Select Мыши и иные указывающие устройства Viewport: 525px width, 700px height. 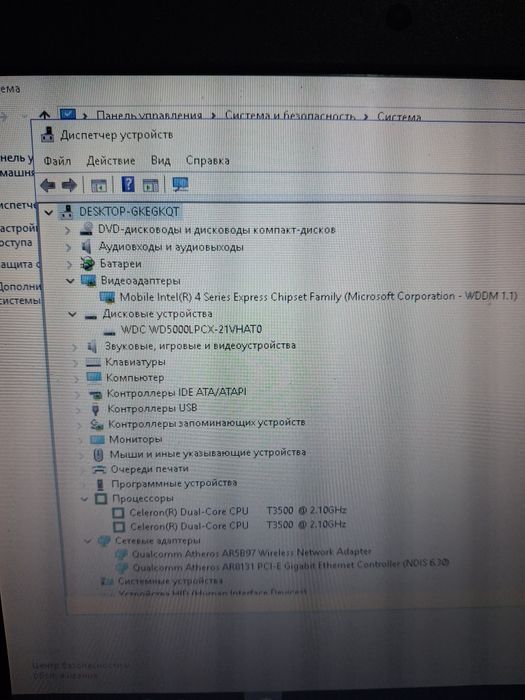(x=208, y=454)
